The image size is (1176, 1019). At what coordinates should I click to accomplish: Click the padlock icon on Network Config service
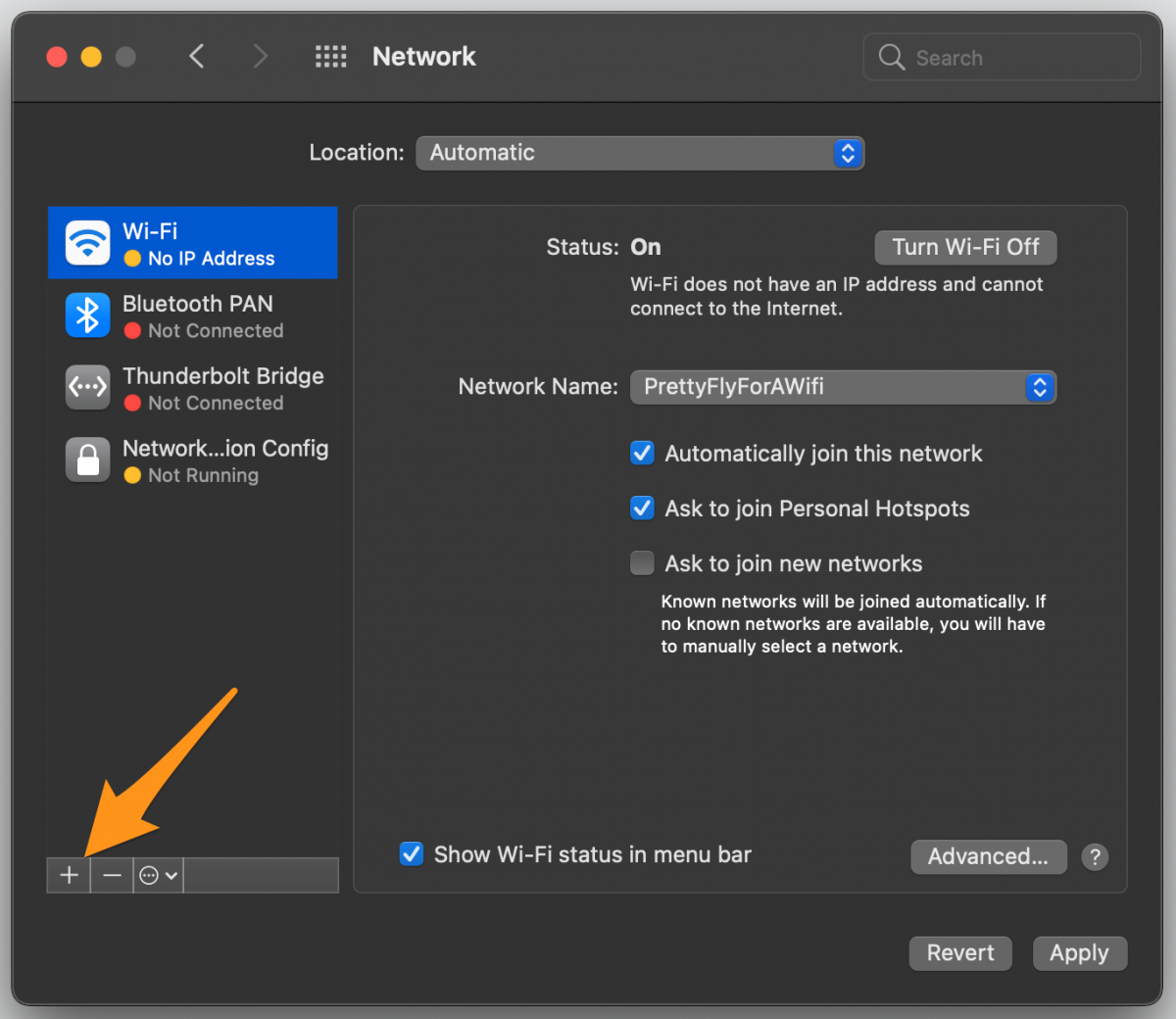[87, 460]
